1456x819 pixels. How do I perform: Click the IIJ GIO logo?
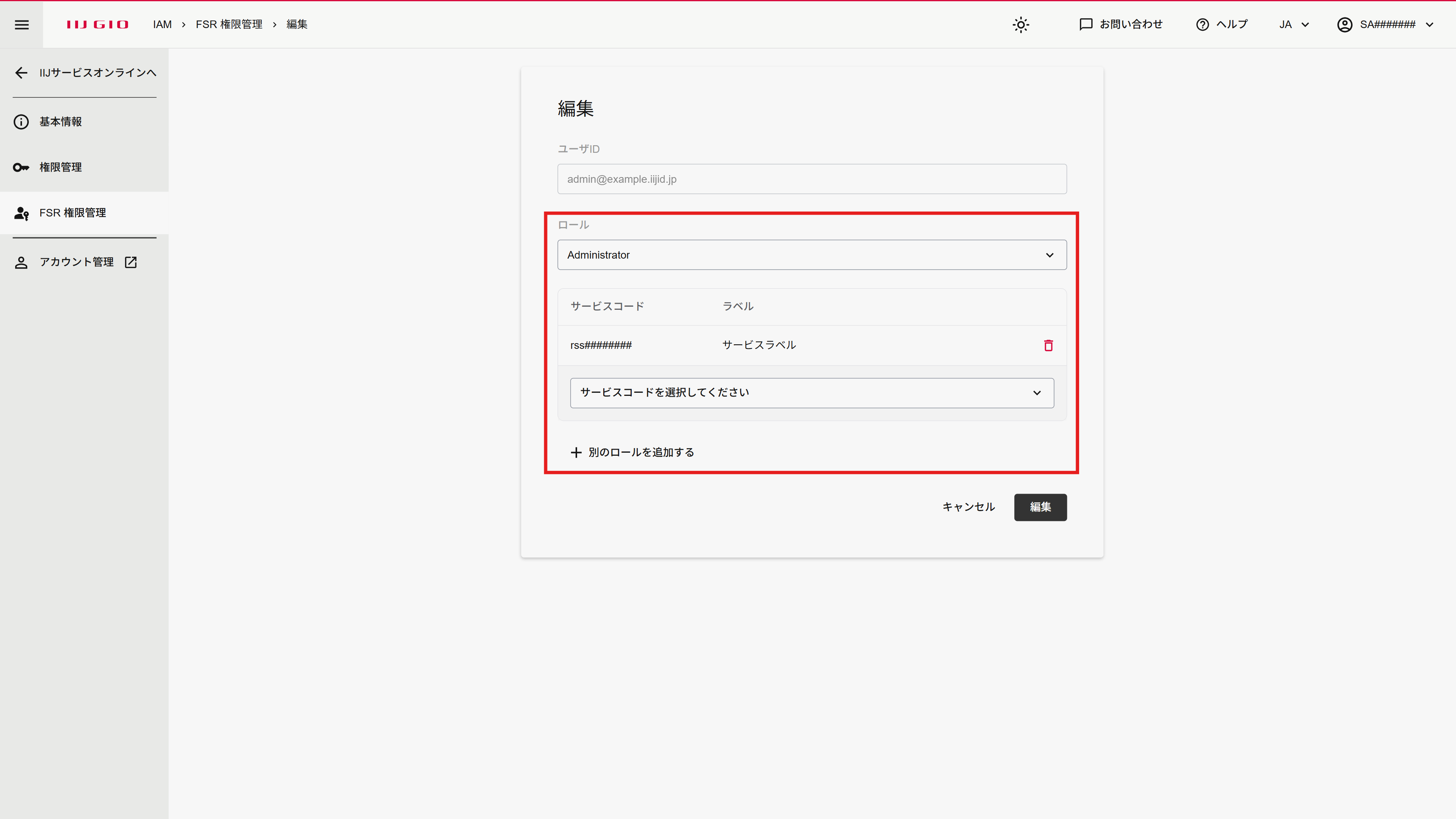97,24
